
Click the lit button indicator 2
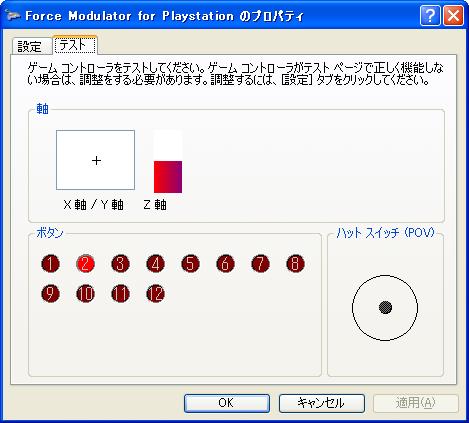click(x=85, y=264)
